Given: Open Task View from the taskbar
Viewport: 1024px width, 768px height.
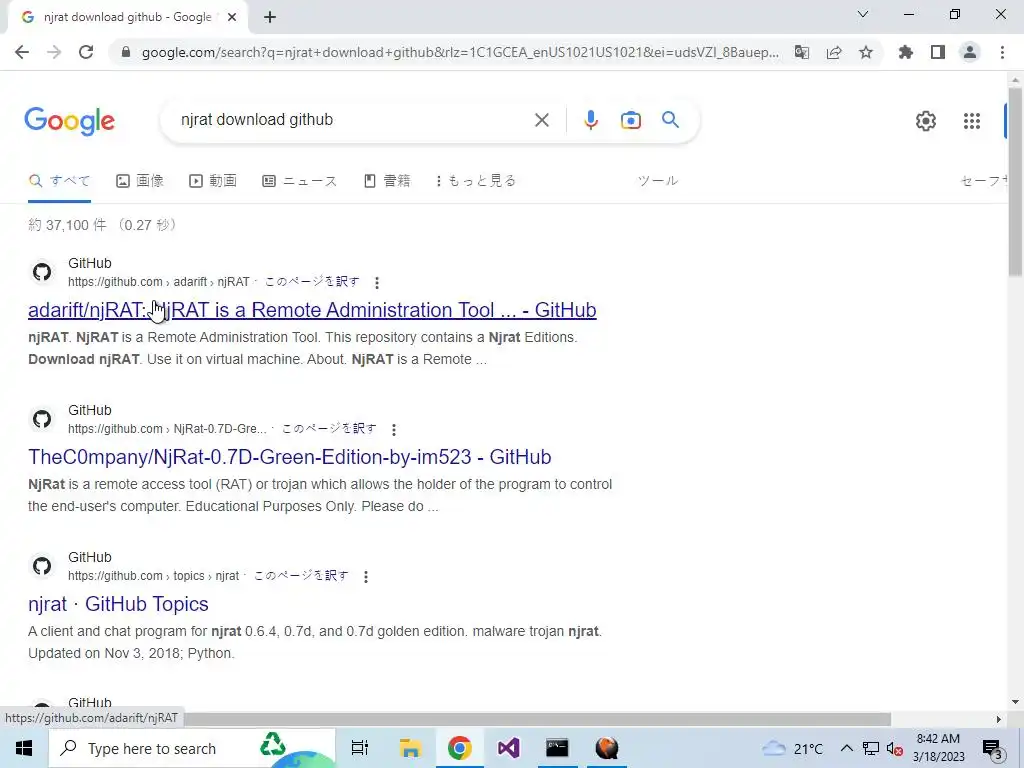Looking at the screenshot, I should (360, 748).
